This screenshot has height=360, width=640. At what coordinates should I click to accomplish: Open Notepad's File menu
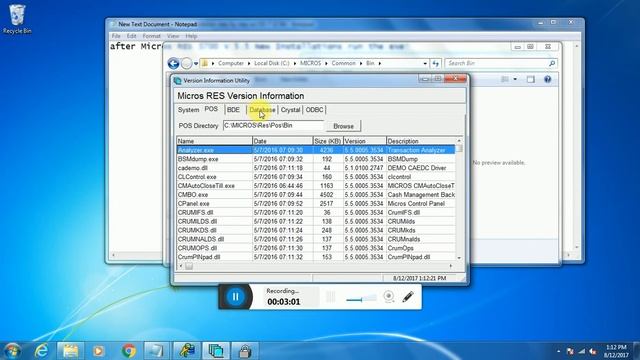[x=116, y=36]
